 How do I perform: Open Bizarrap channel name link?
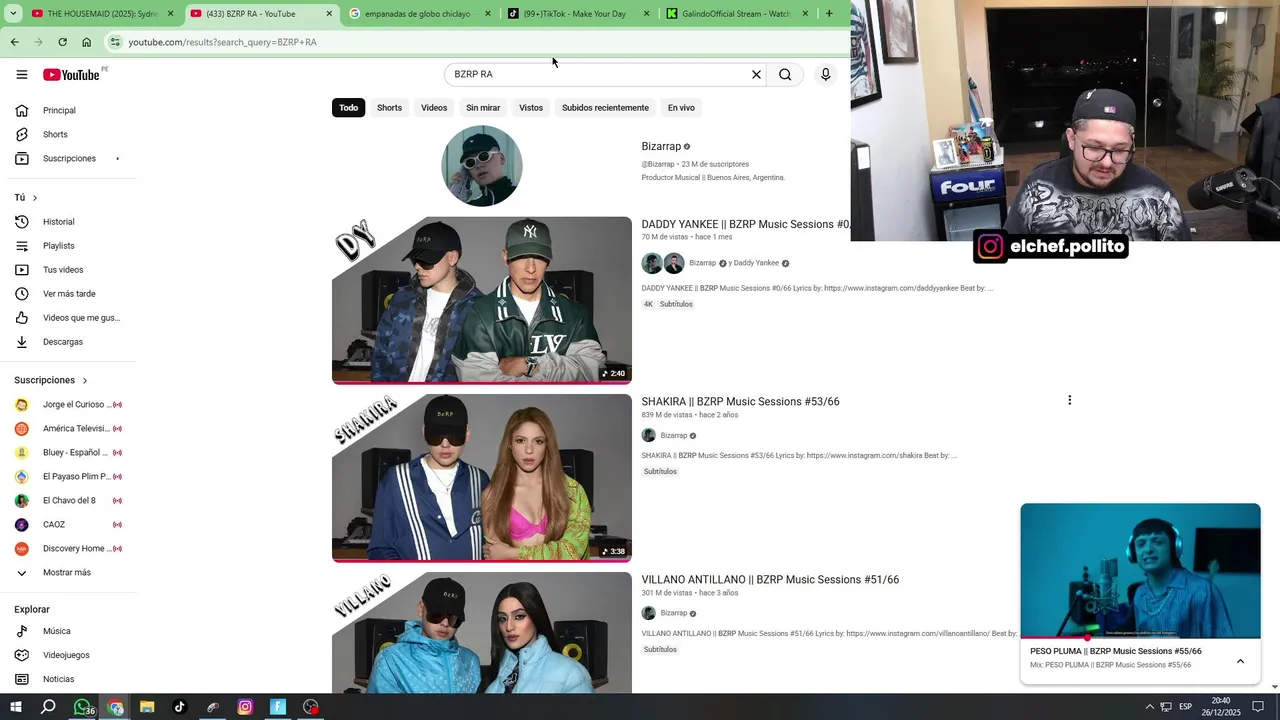661,147
